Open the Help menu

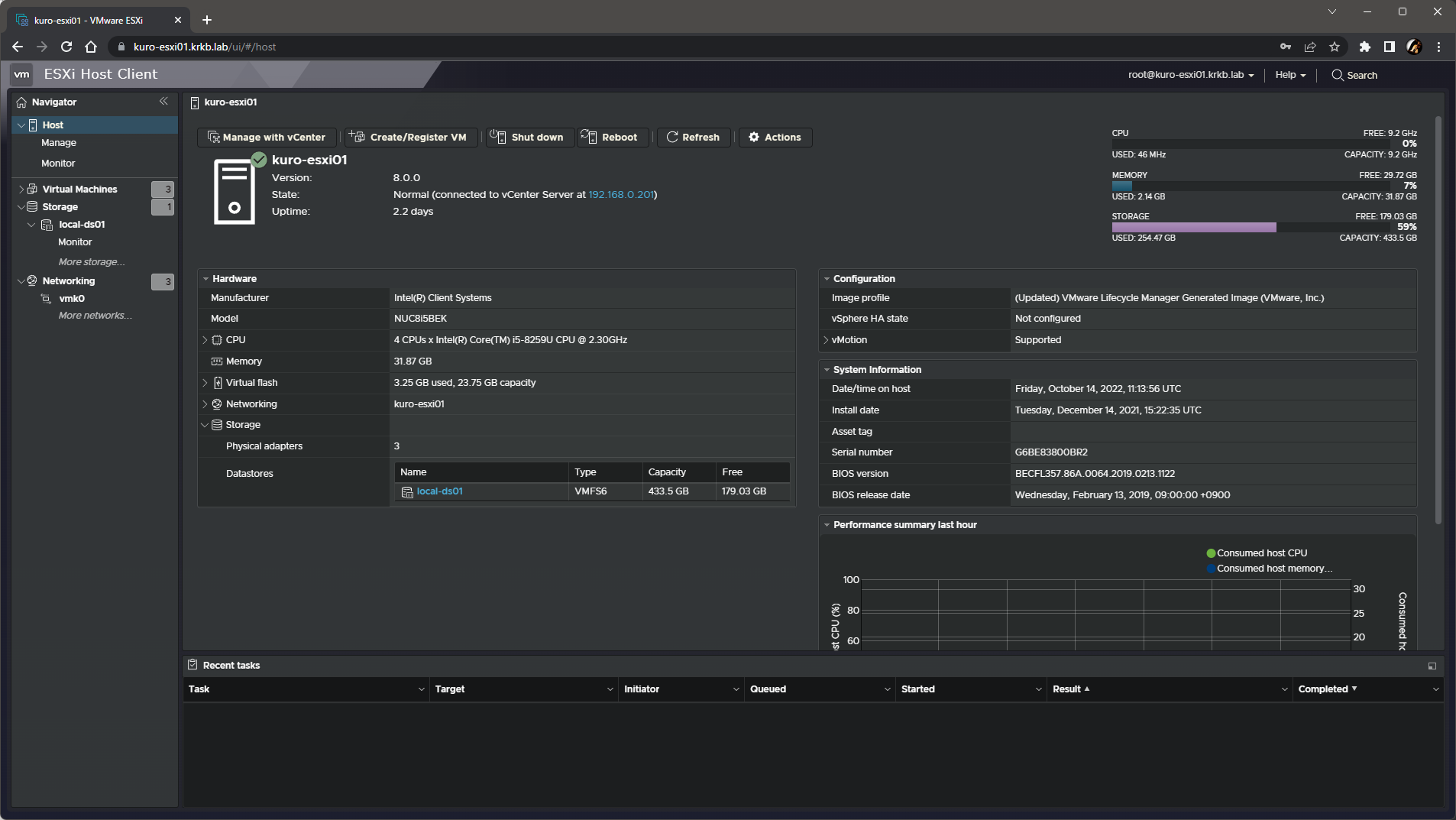pyautogui.click(x=1289, y=74)
